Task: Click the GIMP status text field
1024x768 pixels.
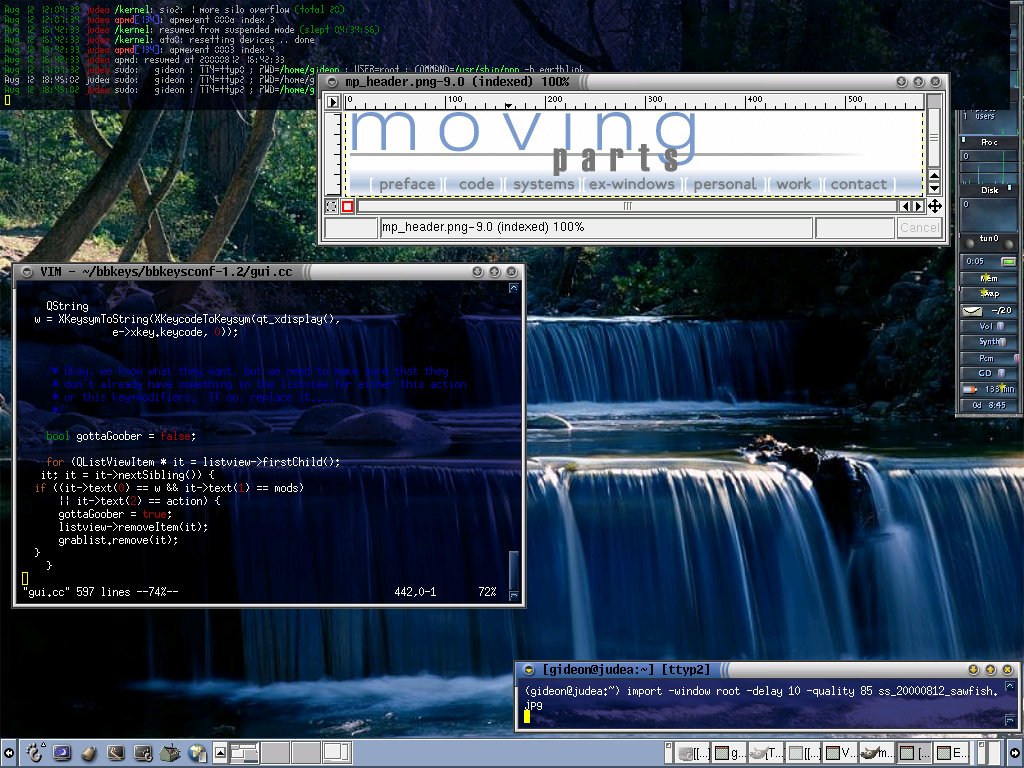Action: click(596, 227)
